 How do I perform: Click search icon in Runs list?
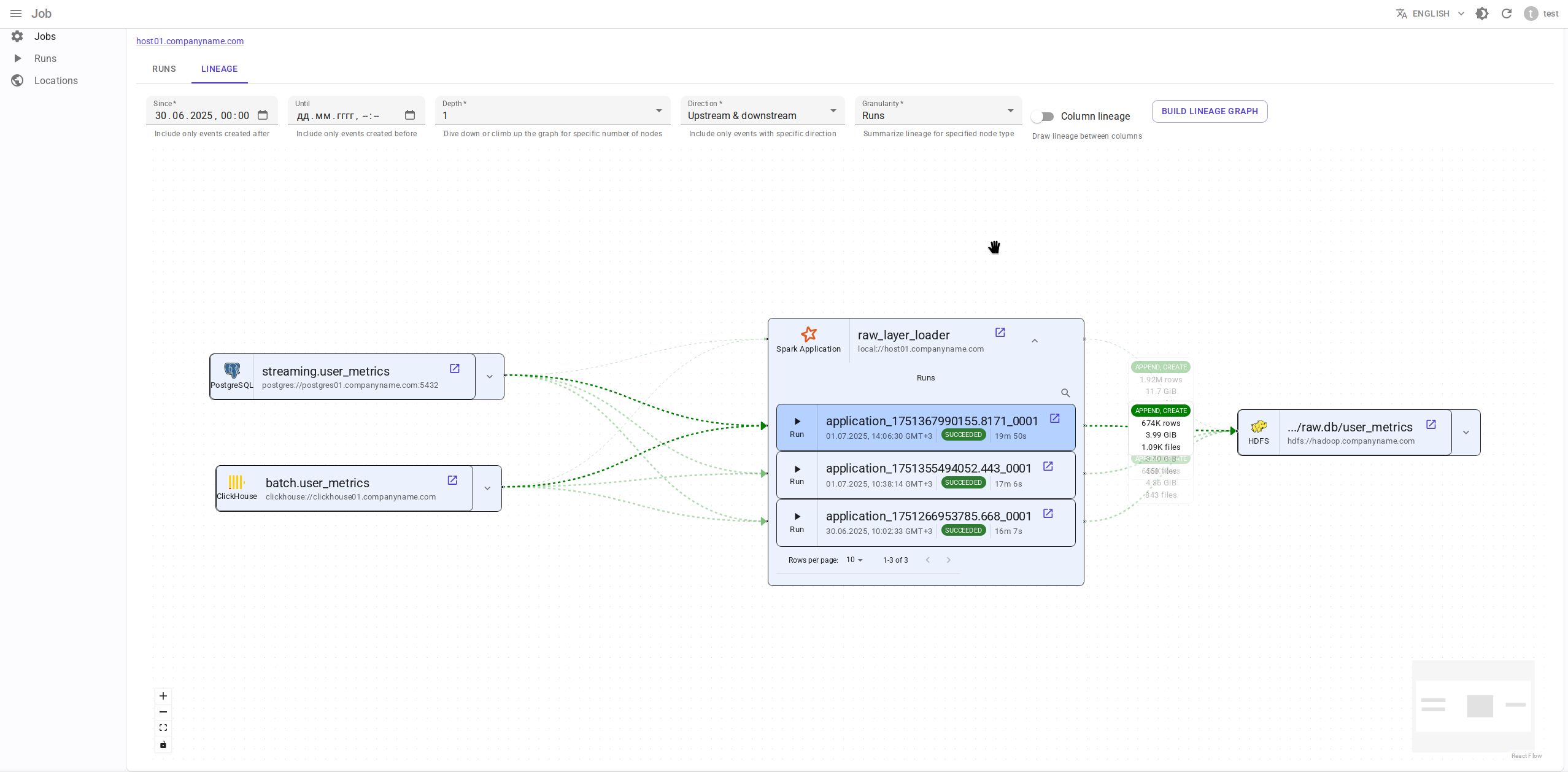point(1065,393)
